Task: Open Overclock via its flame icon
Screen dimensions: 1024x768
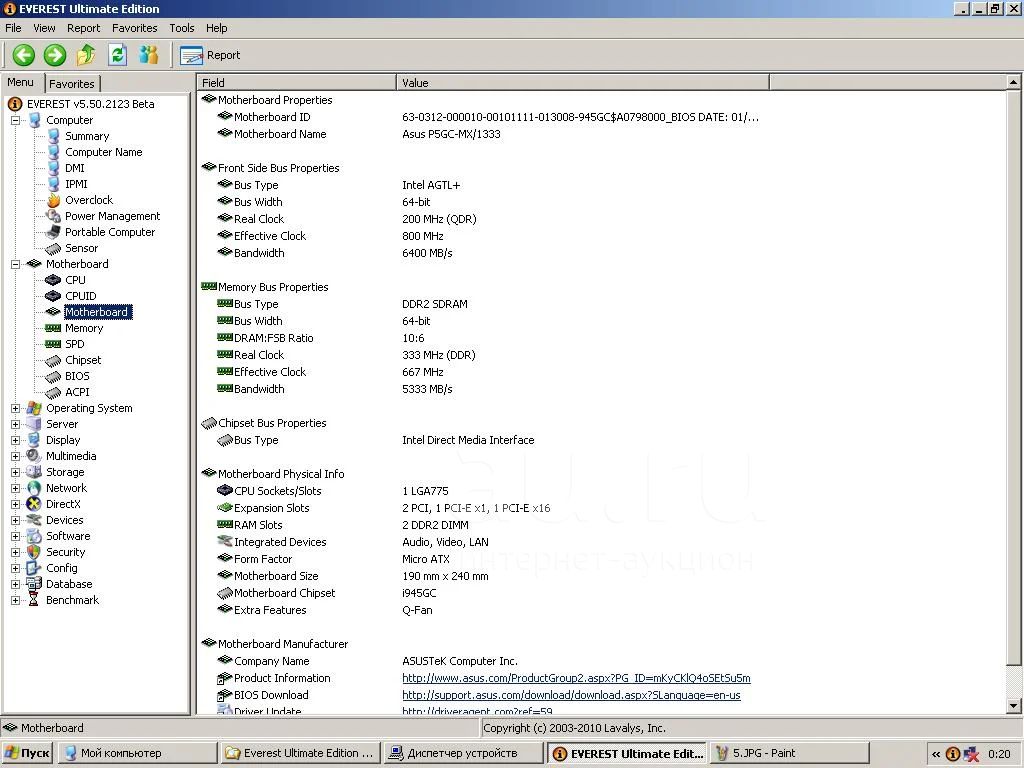Action: tap(54, 200)
